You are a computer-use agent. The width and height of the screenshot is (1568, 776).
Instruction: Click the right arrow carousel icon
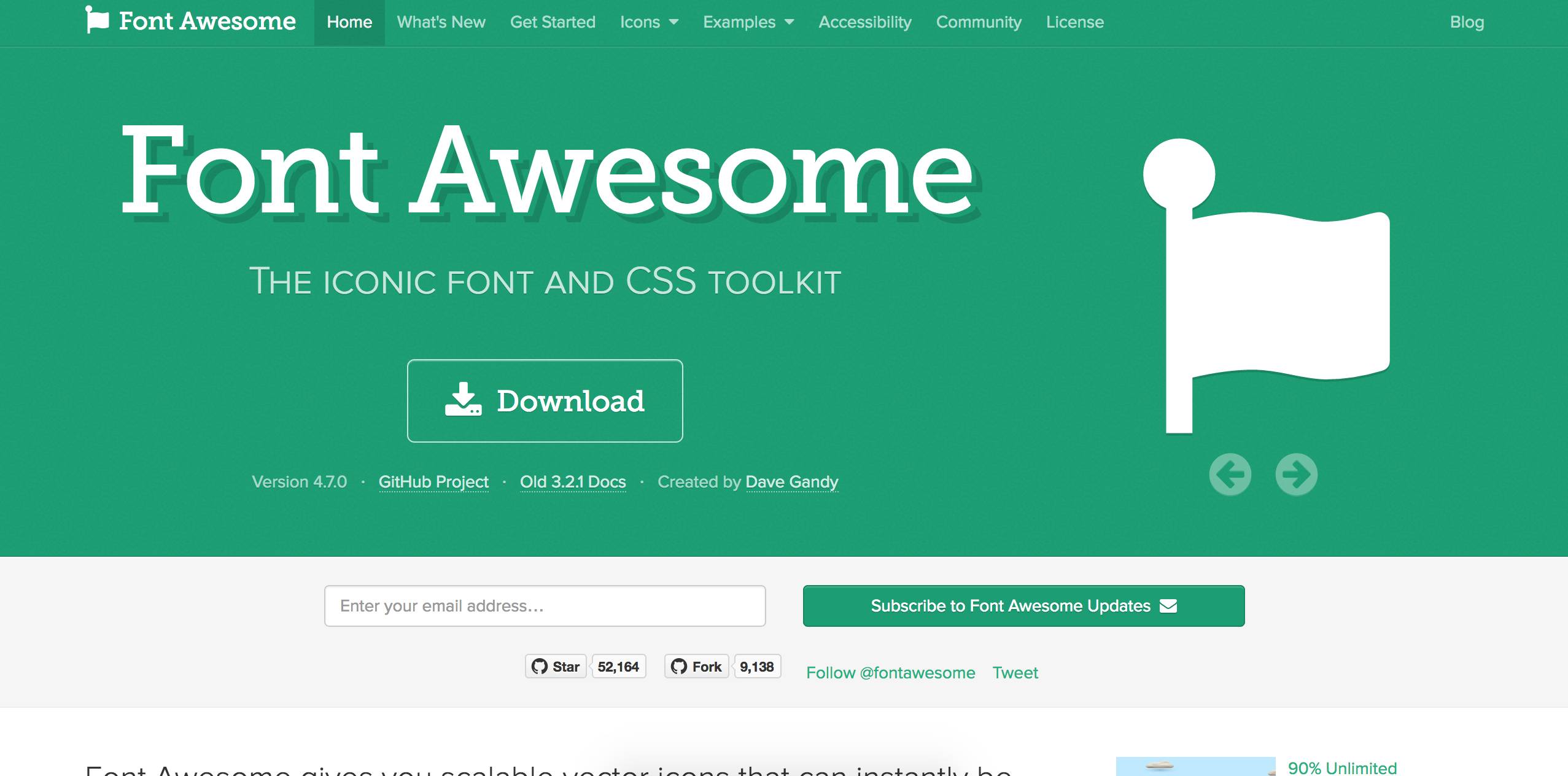point(1296,474)
